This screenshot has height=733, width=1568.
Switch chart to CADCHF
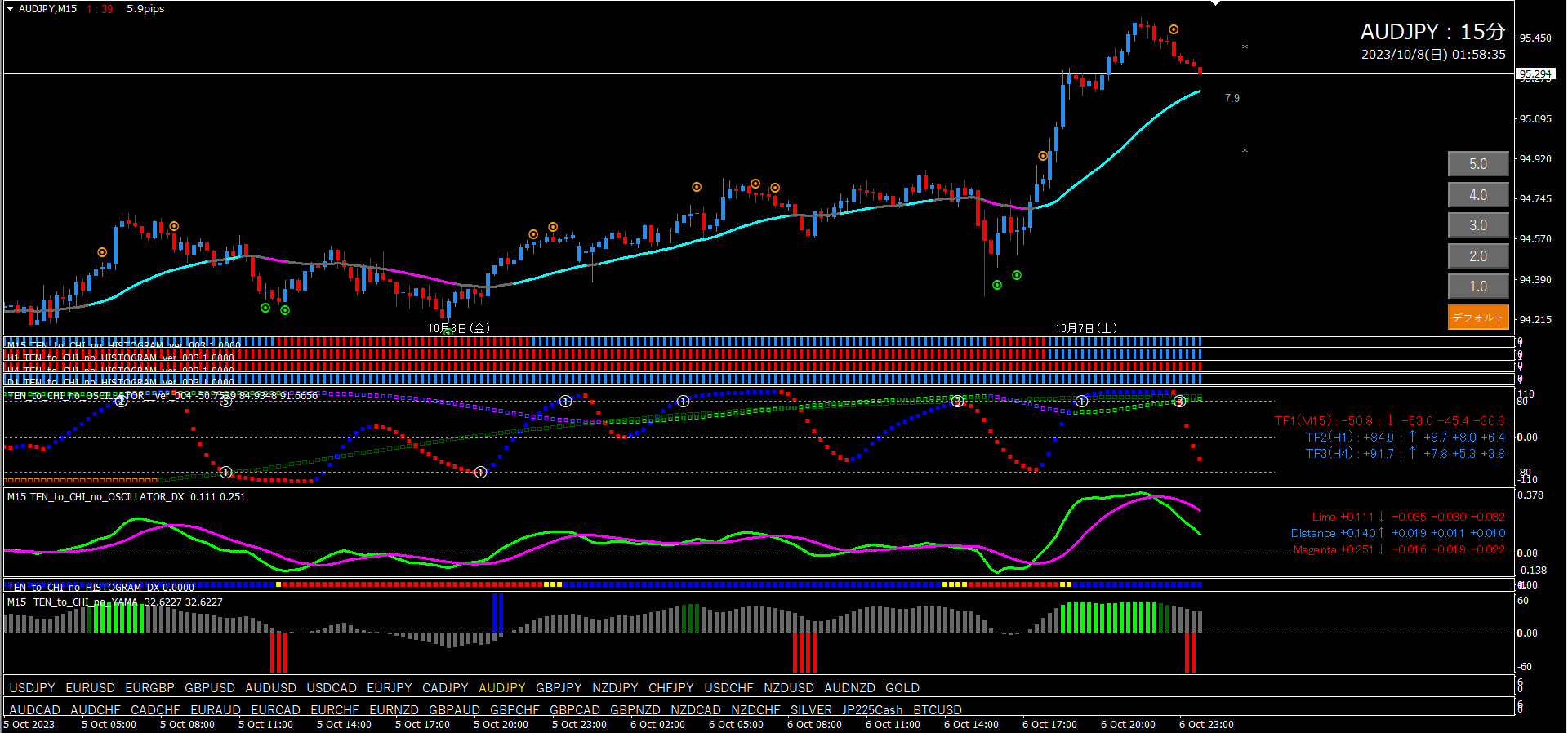(x=155, y=710)
